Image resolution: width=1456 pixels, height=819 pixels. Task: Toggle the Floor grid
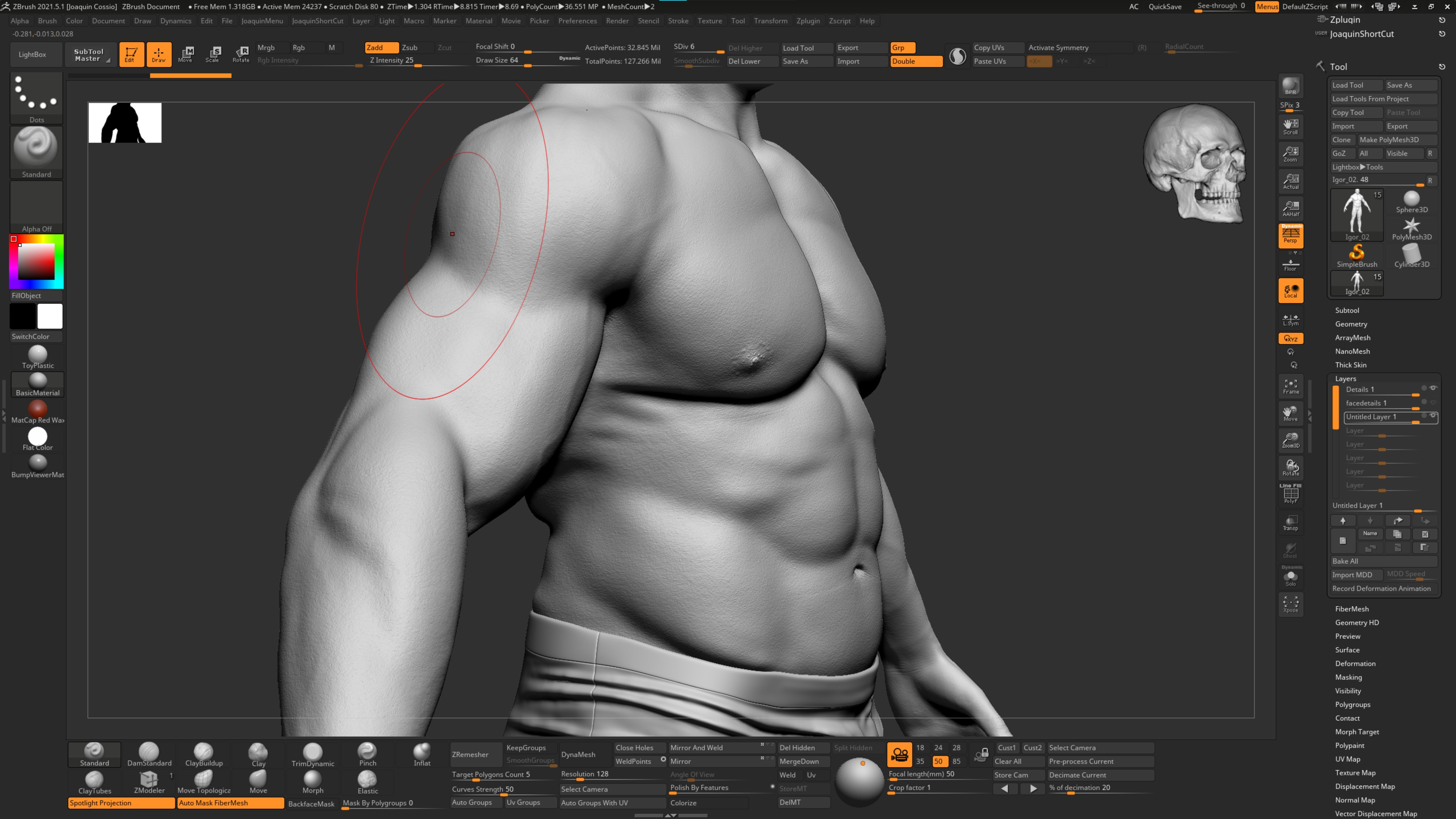click(1290, 263)
